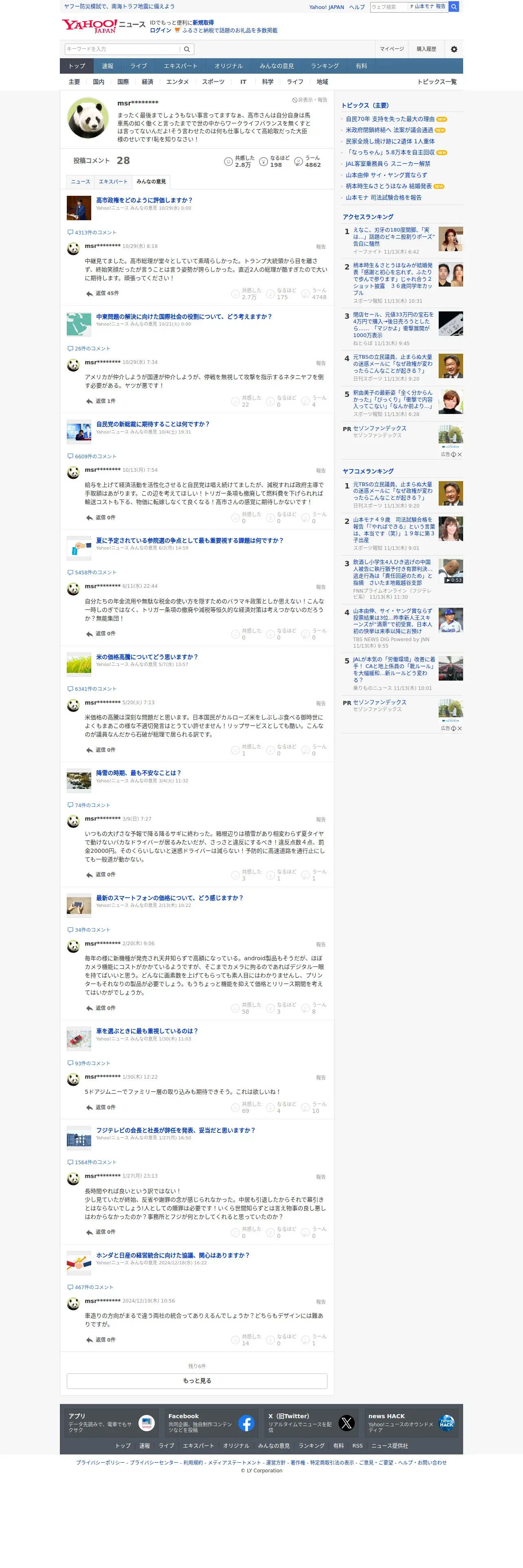The height and width of the screenshot is (1568, 523).
Task: Open the ランキング navigation tab
Action: (325, 66)
